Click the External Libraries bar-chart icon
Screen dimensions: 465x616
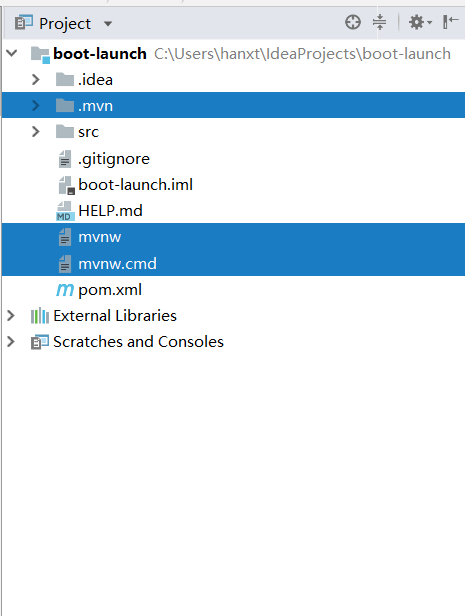click(x=40, y=316)
